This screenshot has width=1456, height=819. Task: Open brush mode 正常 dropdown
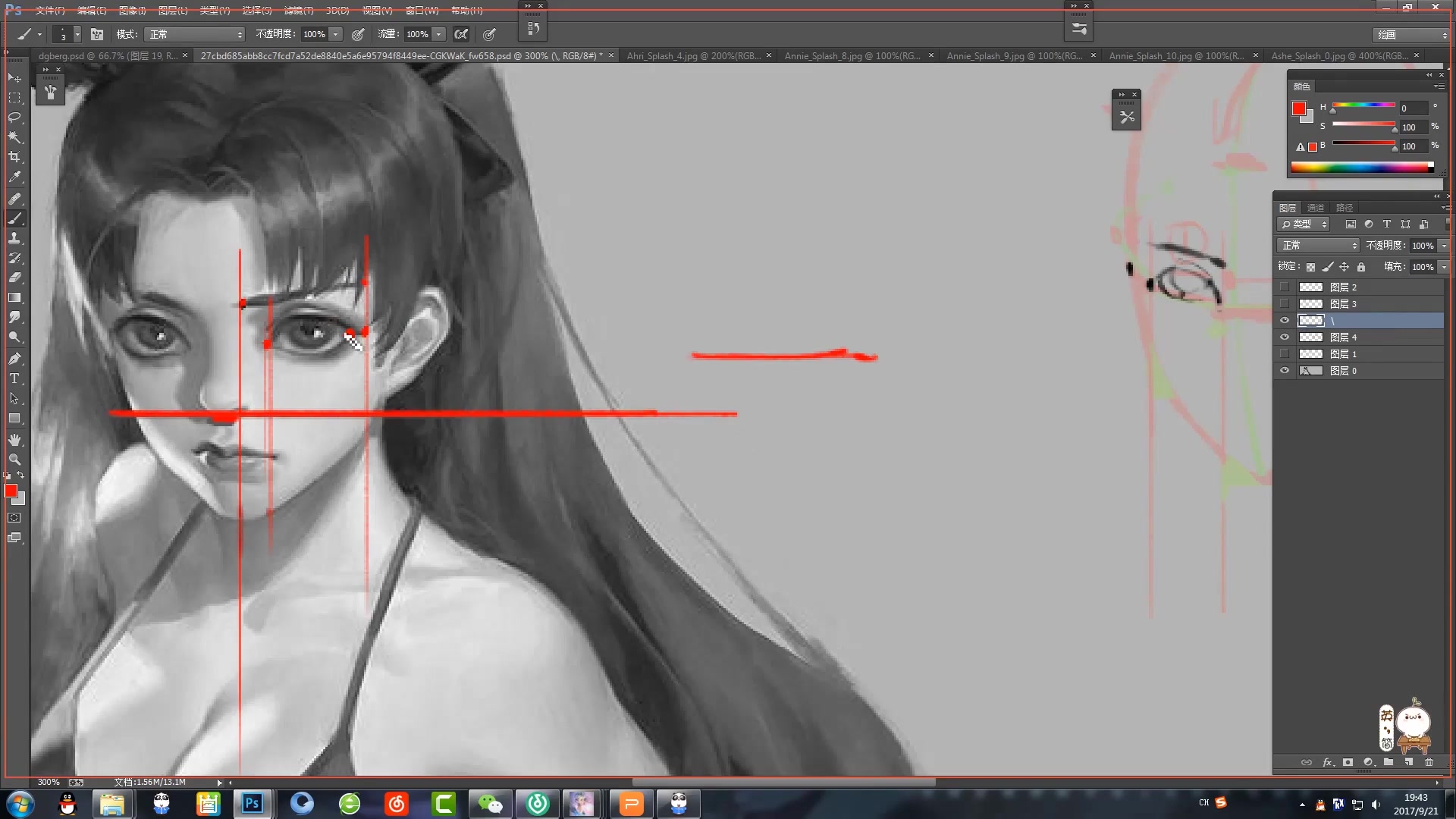(195, 34)
